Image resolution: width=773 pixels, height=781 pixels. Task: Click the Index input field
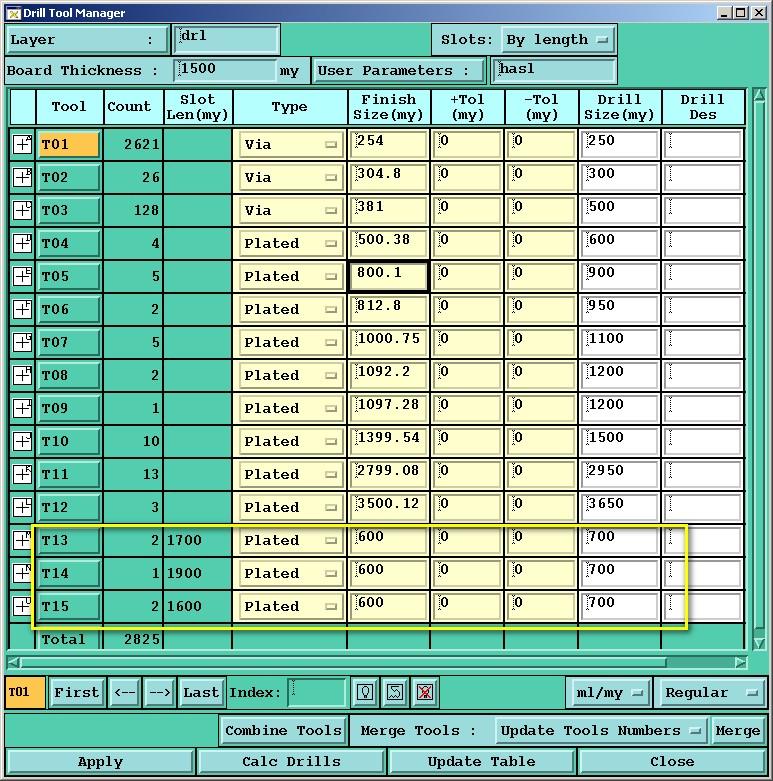tap(317, 692)
